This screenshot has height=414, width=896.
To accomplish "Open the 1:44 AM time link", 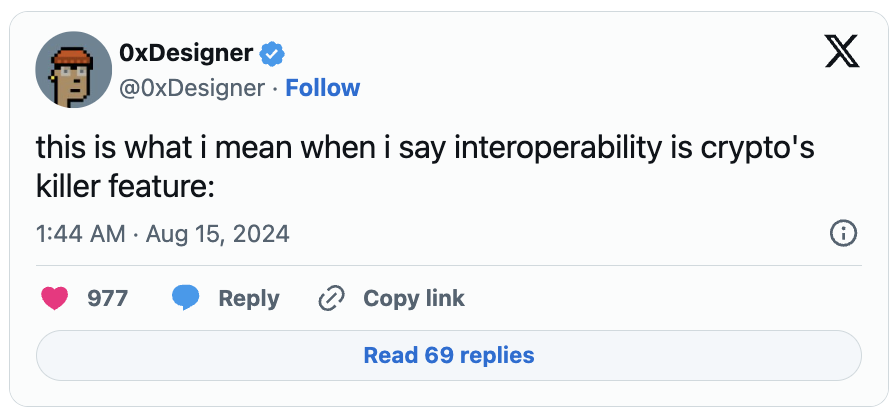I will point(80,234).
